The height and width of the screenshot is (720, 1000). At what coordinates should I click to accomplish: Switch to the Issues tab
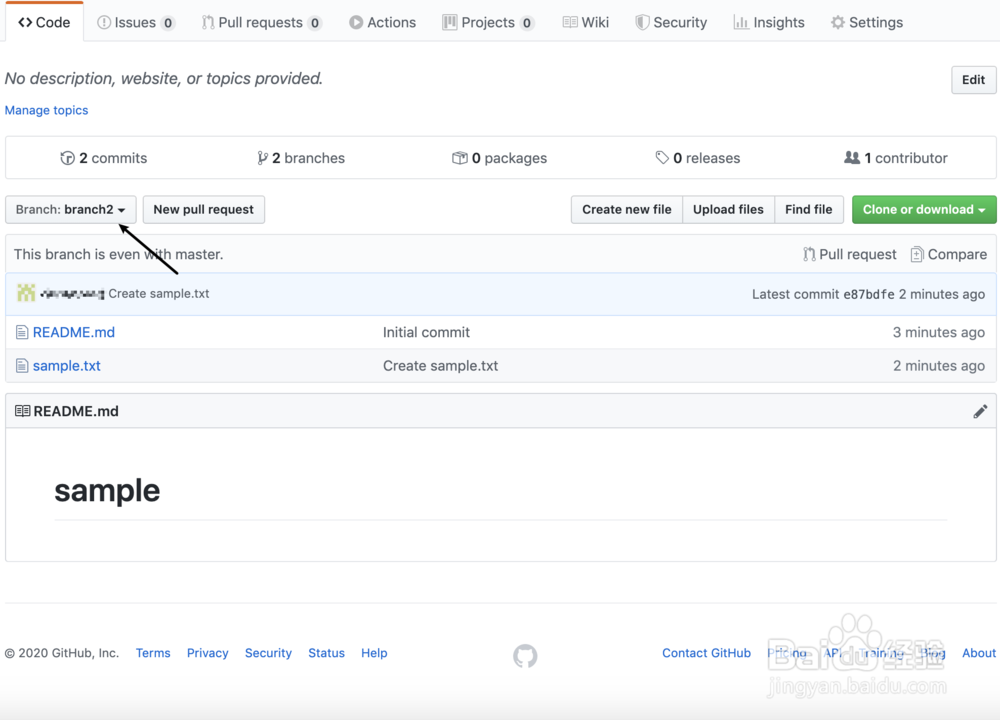136,22
